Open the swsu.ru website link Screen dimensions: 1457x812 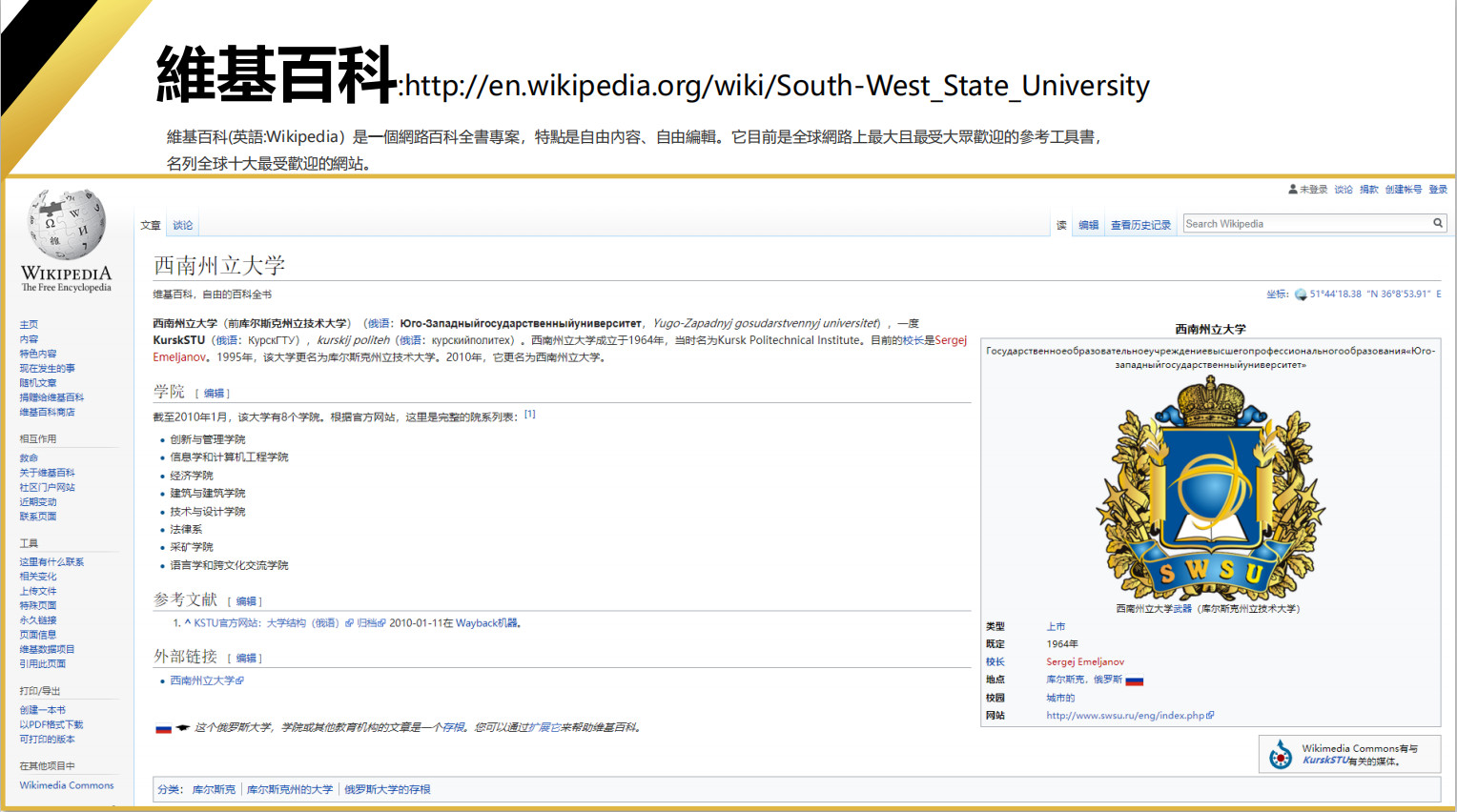point(1125,716)
